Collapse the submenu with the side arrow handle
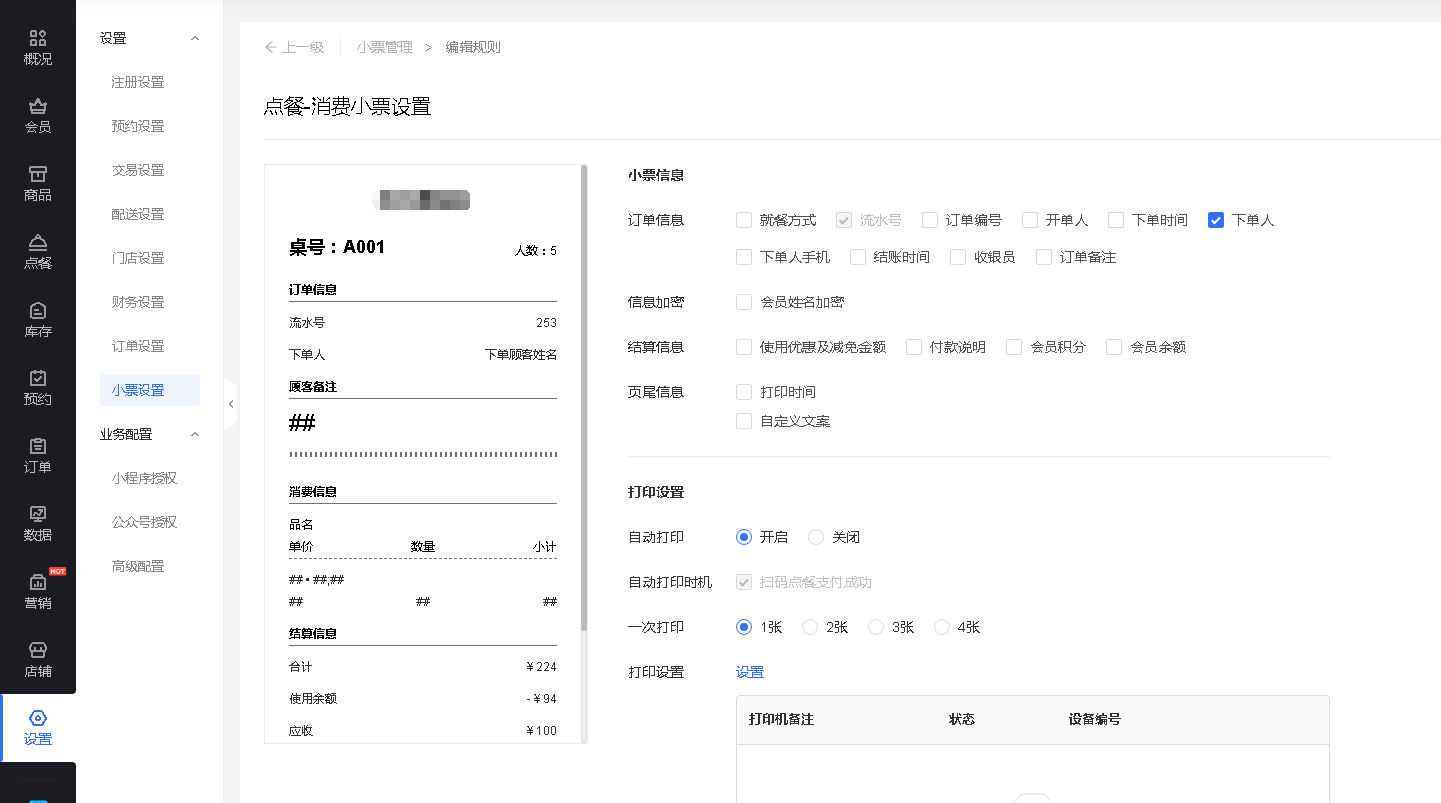 231,404
